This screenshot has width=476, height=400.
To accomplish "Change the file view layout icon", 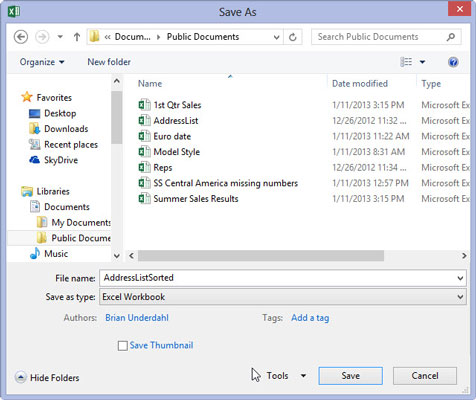I will click(x=406, y=62).
